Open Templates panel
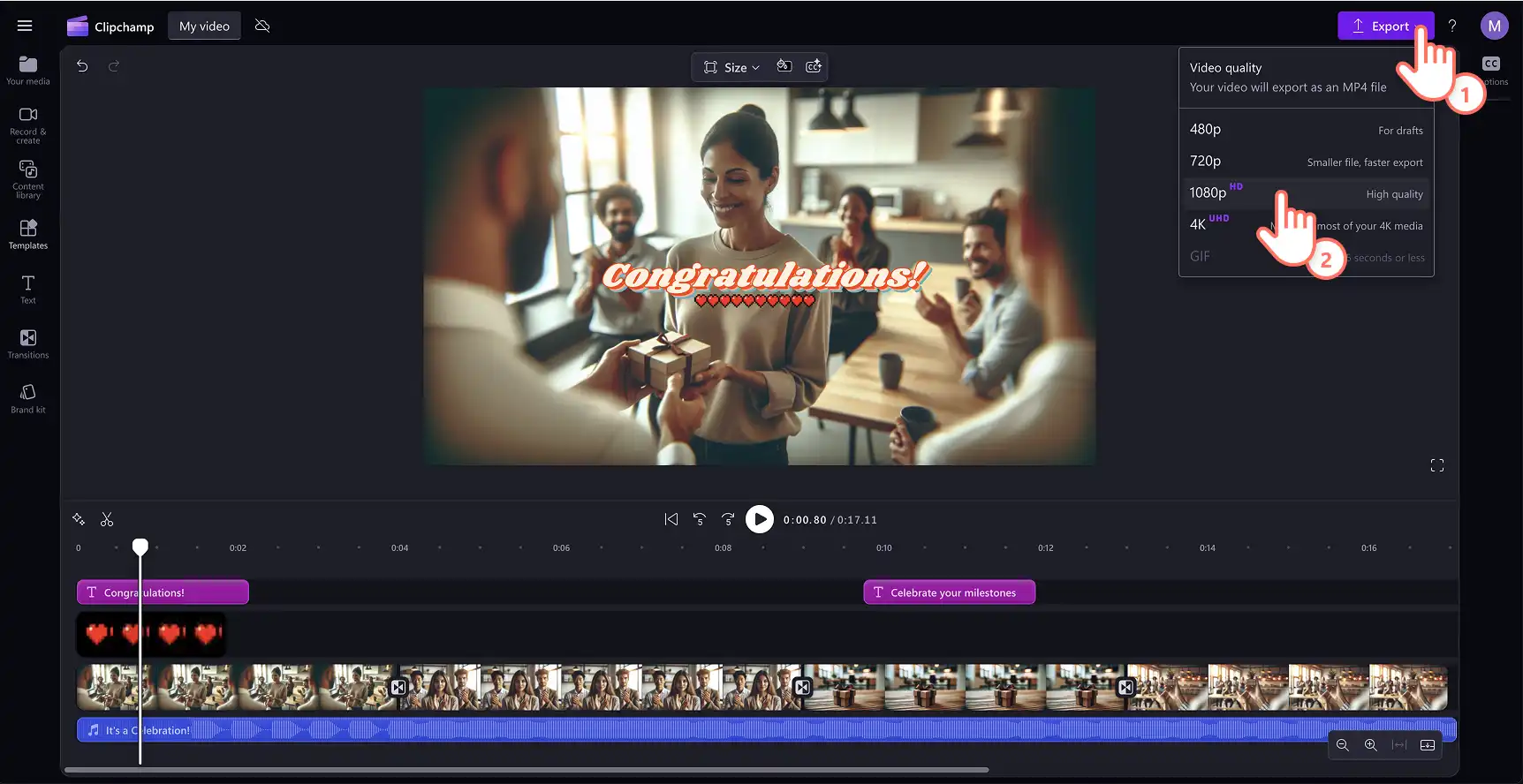Screen dimensions: 1523x784 coord(28,234)
